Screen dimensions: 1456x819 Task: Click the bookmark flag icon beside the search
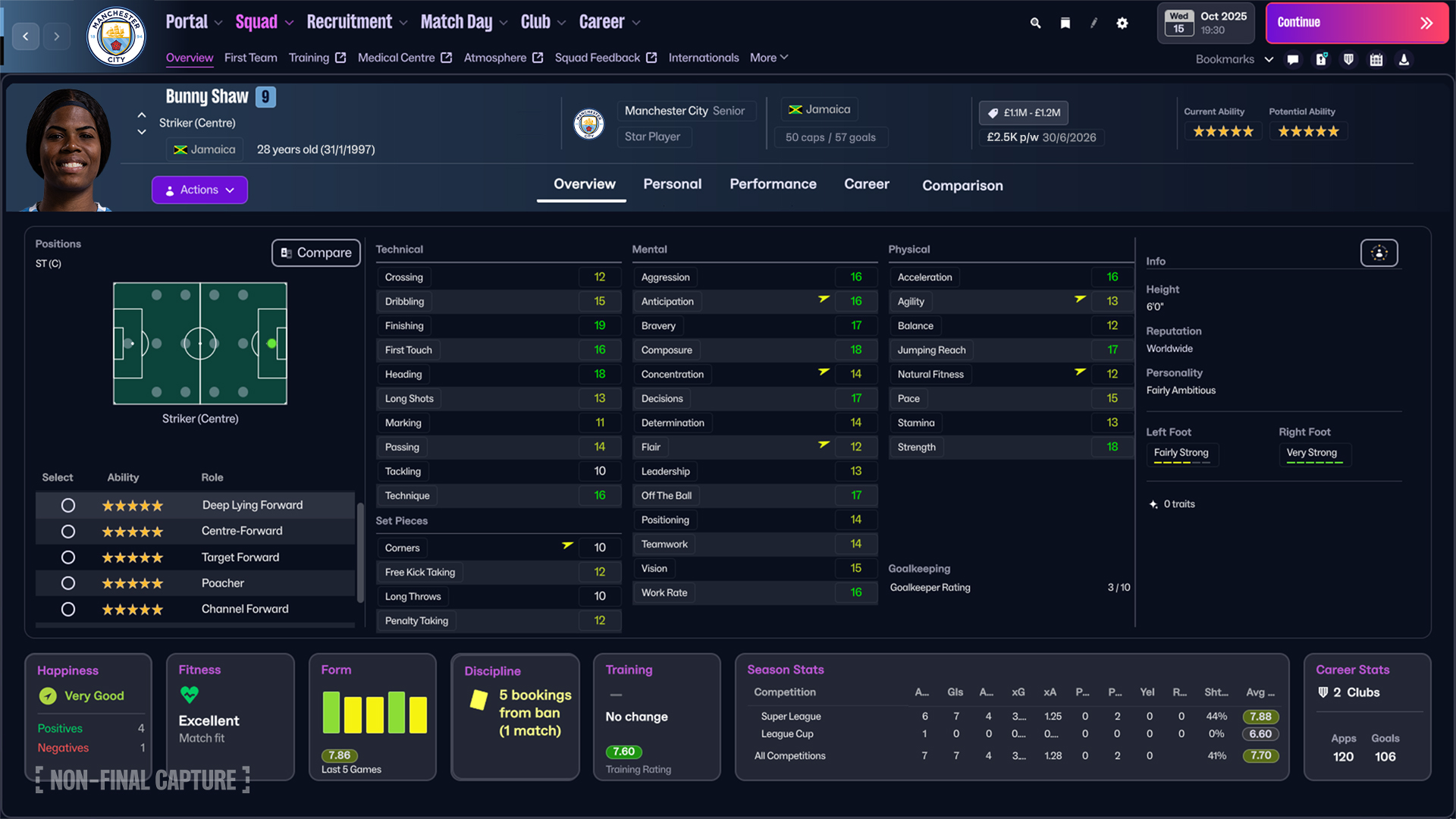coord(1065,23)
